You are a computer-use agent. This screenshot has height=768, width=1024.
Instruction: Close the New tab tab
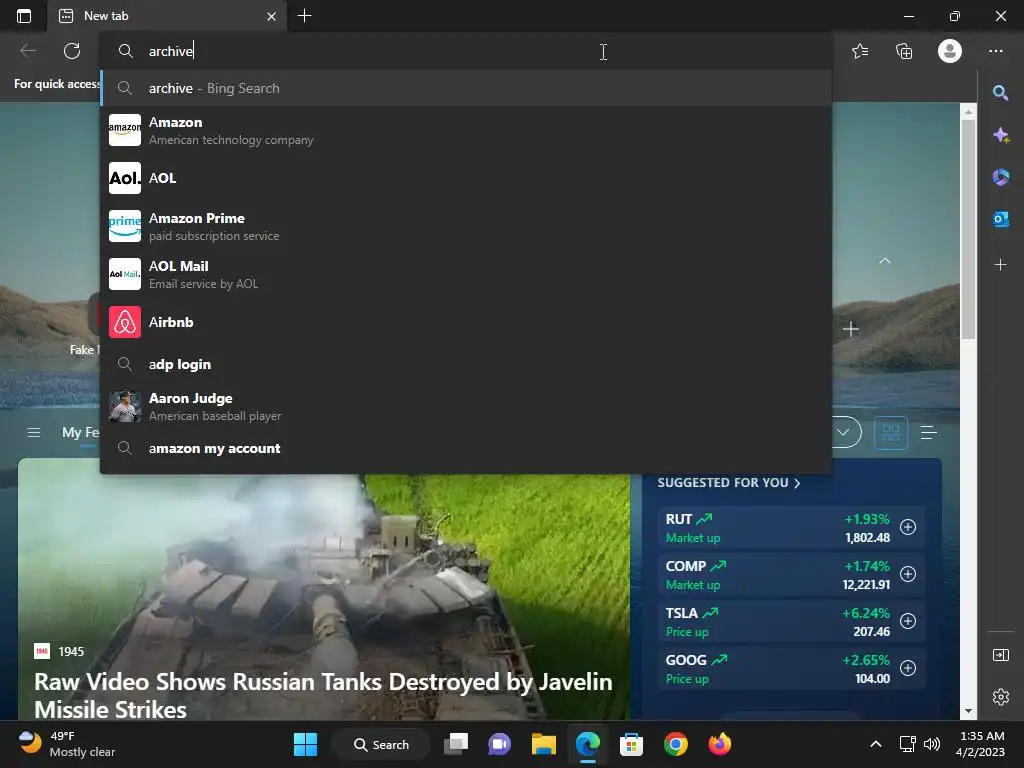pos(271,16)
